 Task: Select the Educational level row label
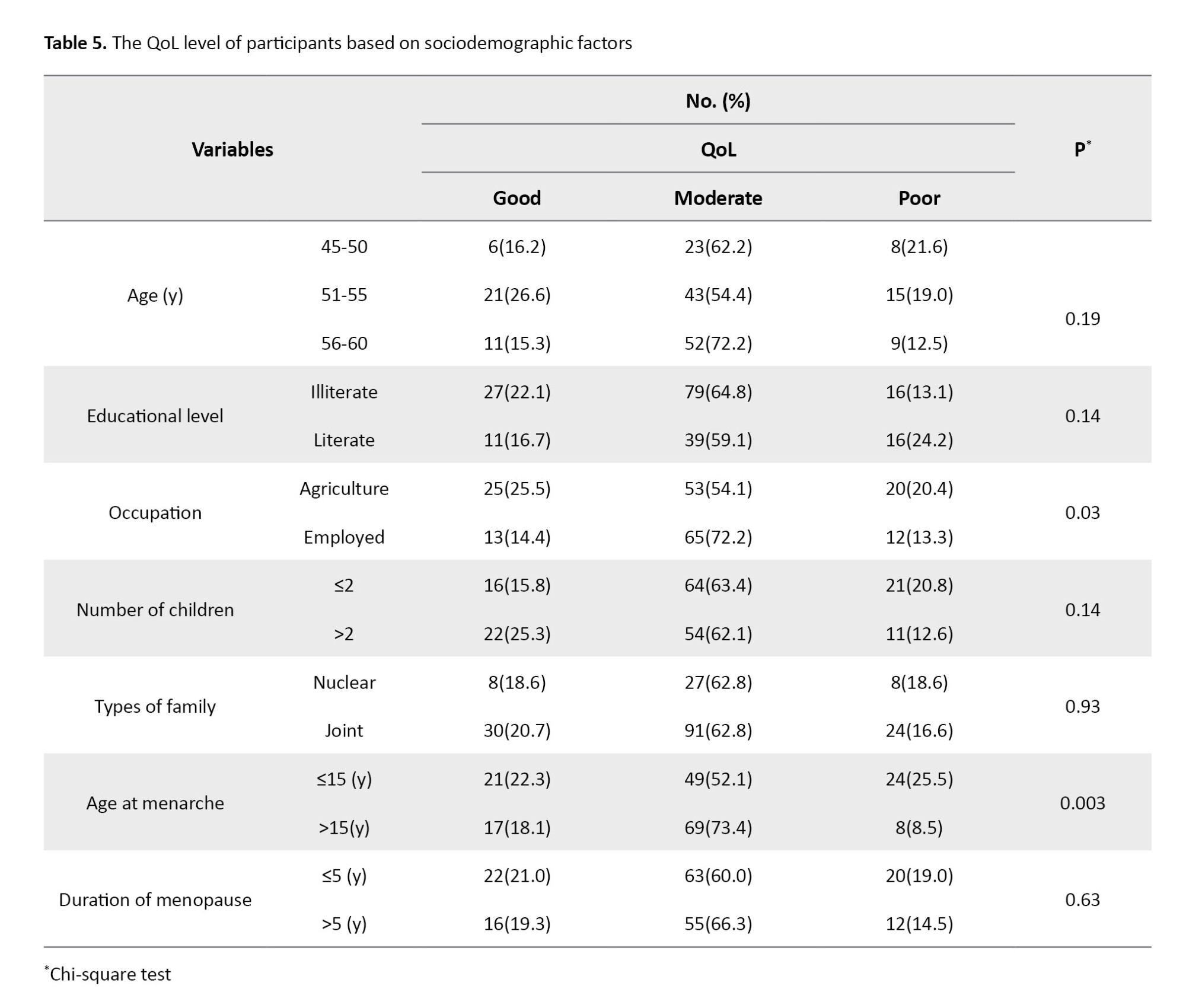[155, 416]
